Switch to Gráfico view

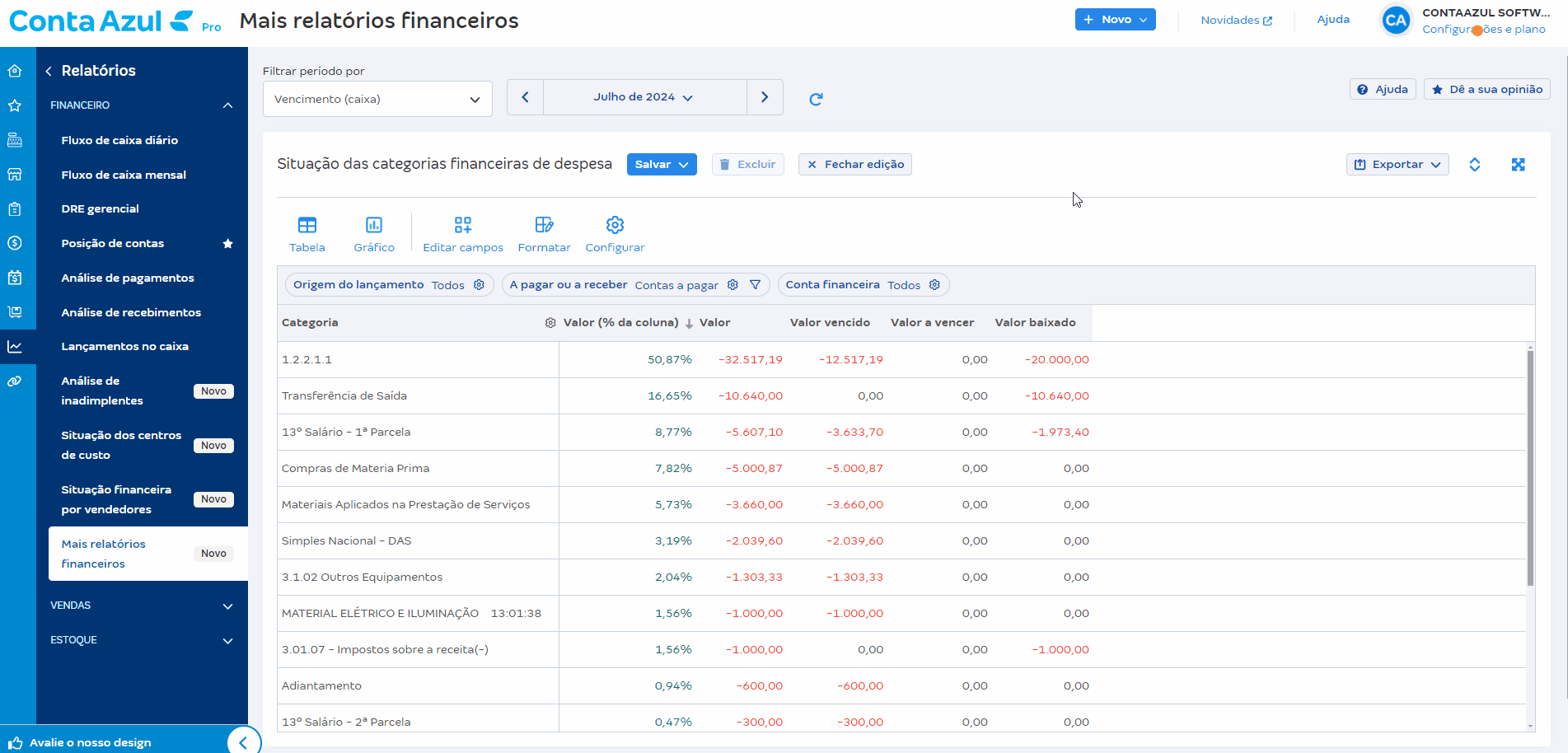coord(374,234)
